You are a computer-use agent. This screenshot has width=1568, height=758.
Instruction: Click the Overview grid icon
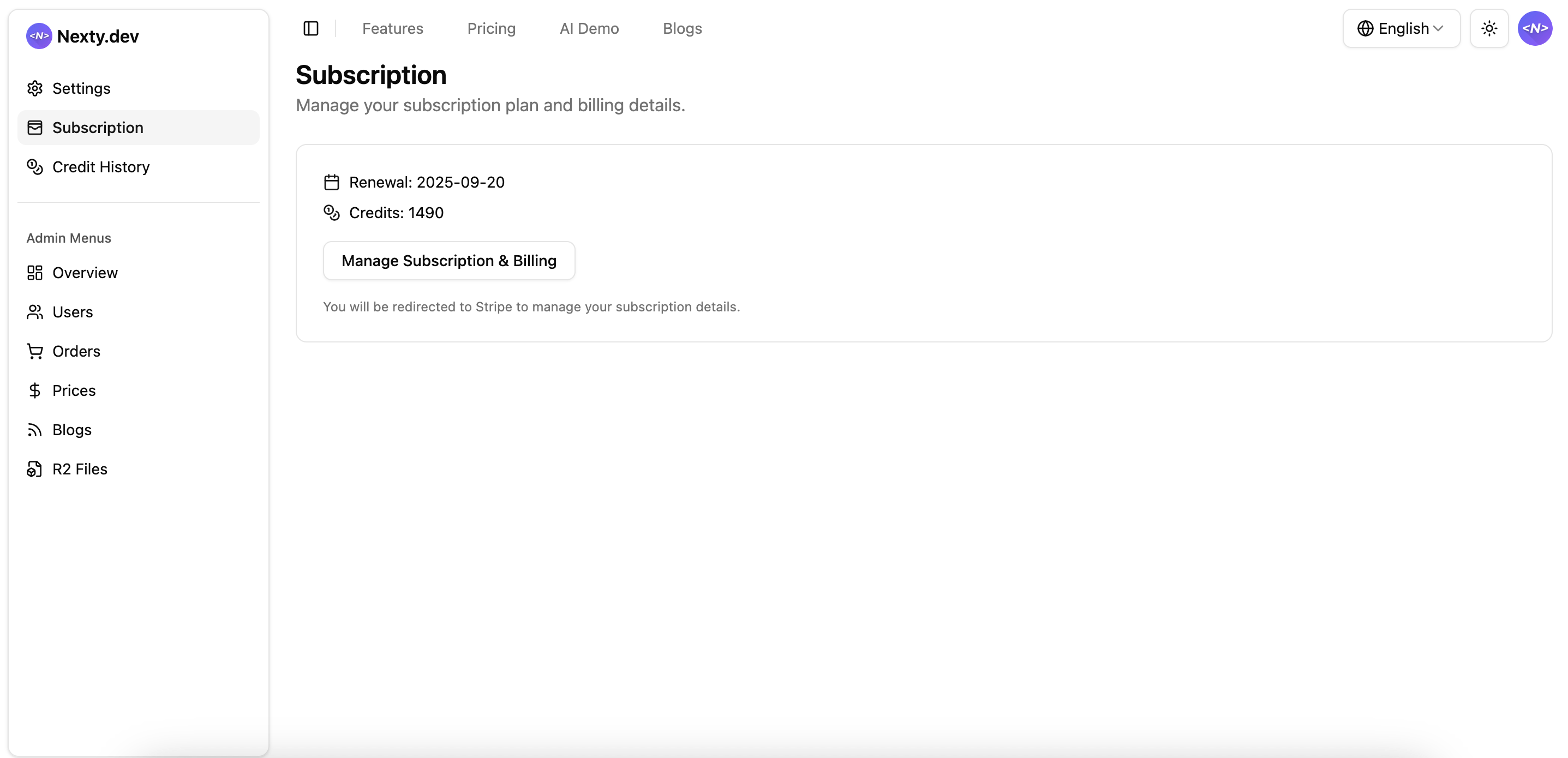point(35,273)
